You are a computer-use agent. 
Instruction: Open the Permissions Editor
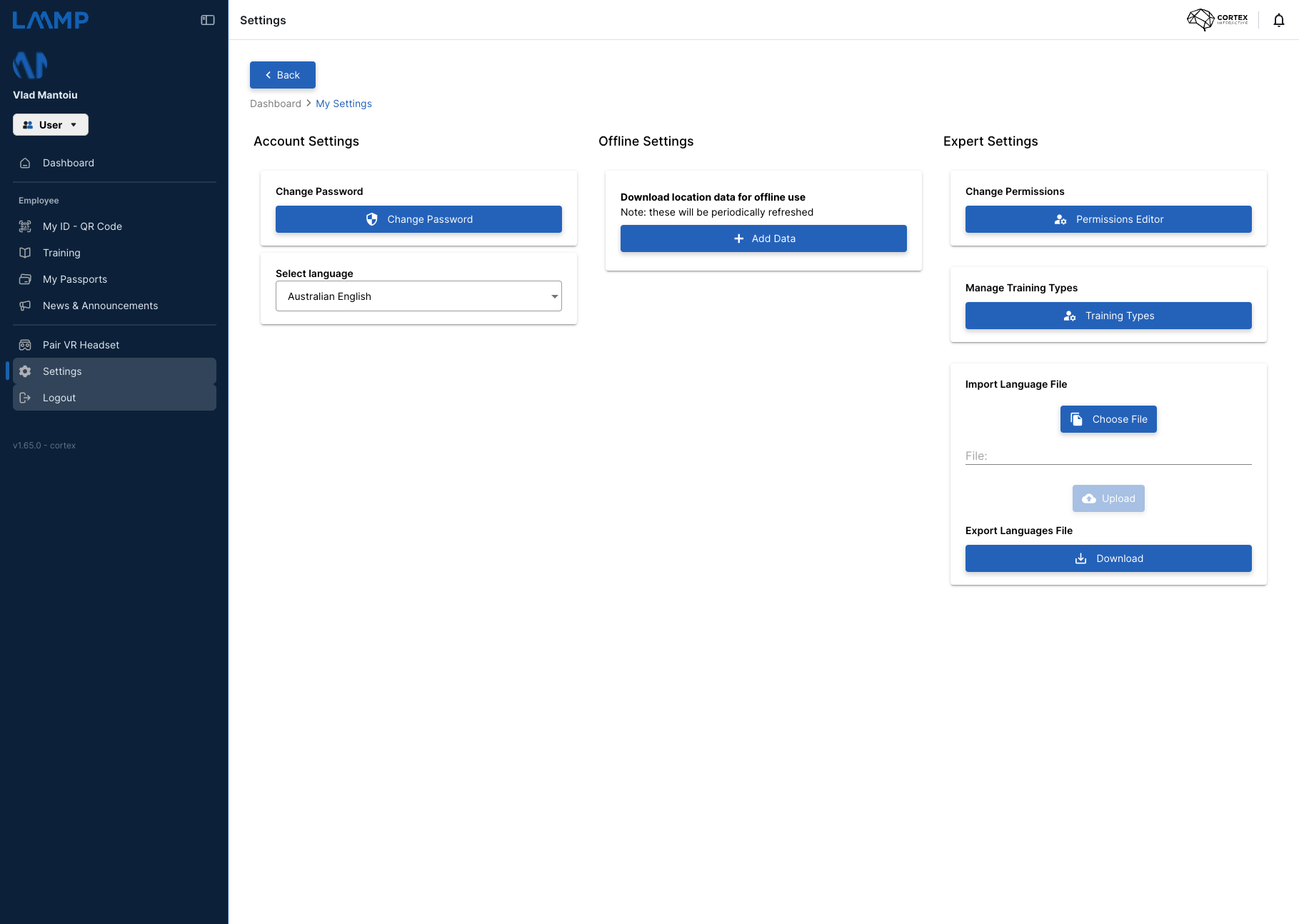coord(1108,219)
